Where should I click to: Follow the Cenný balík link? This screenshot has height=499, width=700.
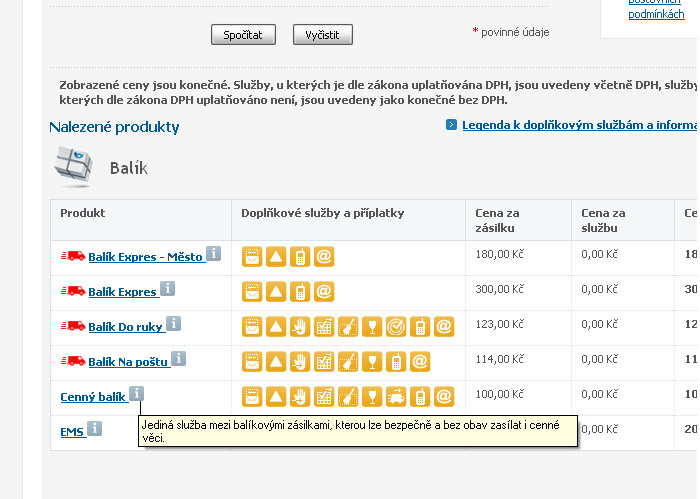pos(93,397)
